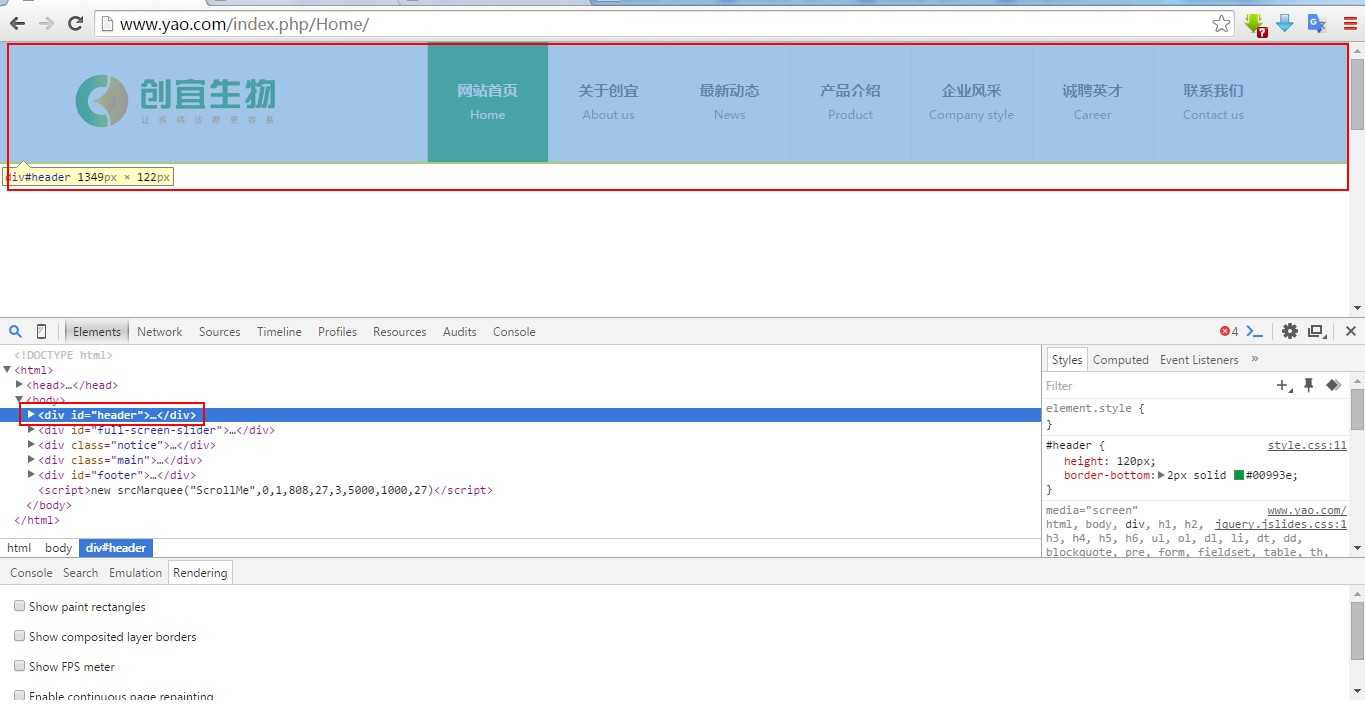Viewport: 1365px width, 705px height.
Task: Open the green download extension icon
Action: click(x=1256, y=24)
